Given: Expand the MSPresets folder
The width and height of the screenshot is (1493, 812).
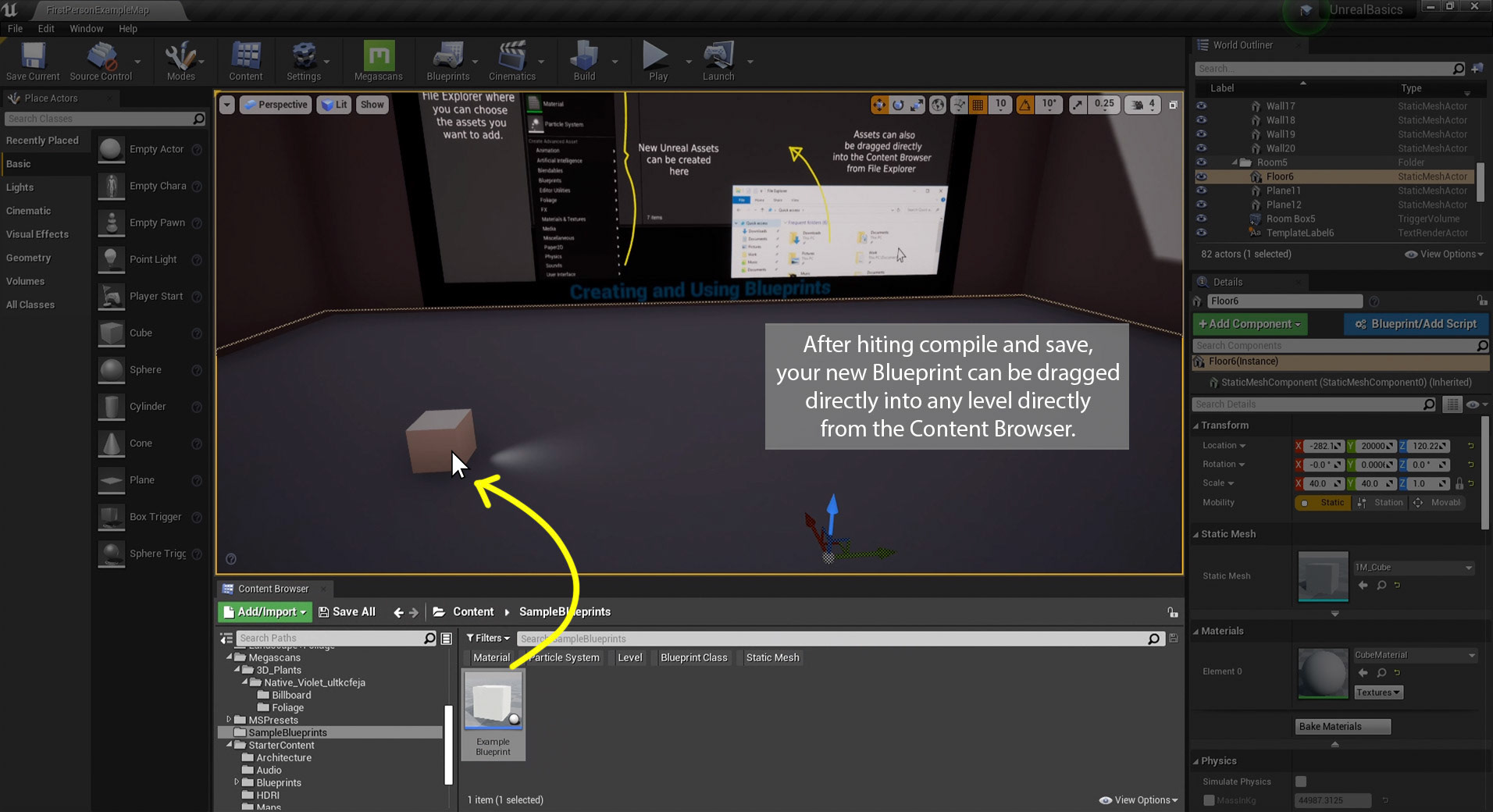Looking at the screenshot, I should point(229,720).
